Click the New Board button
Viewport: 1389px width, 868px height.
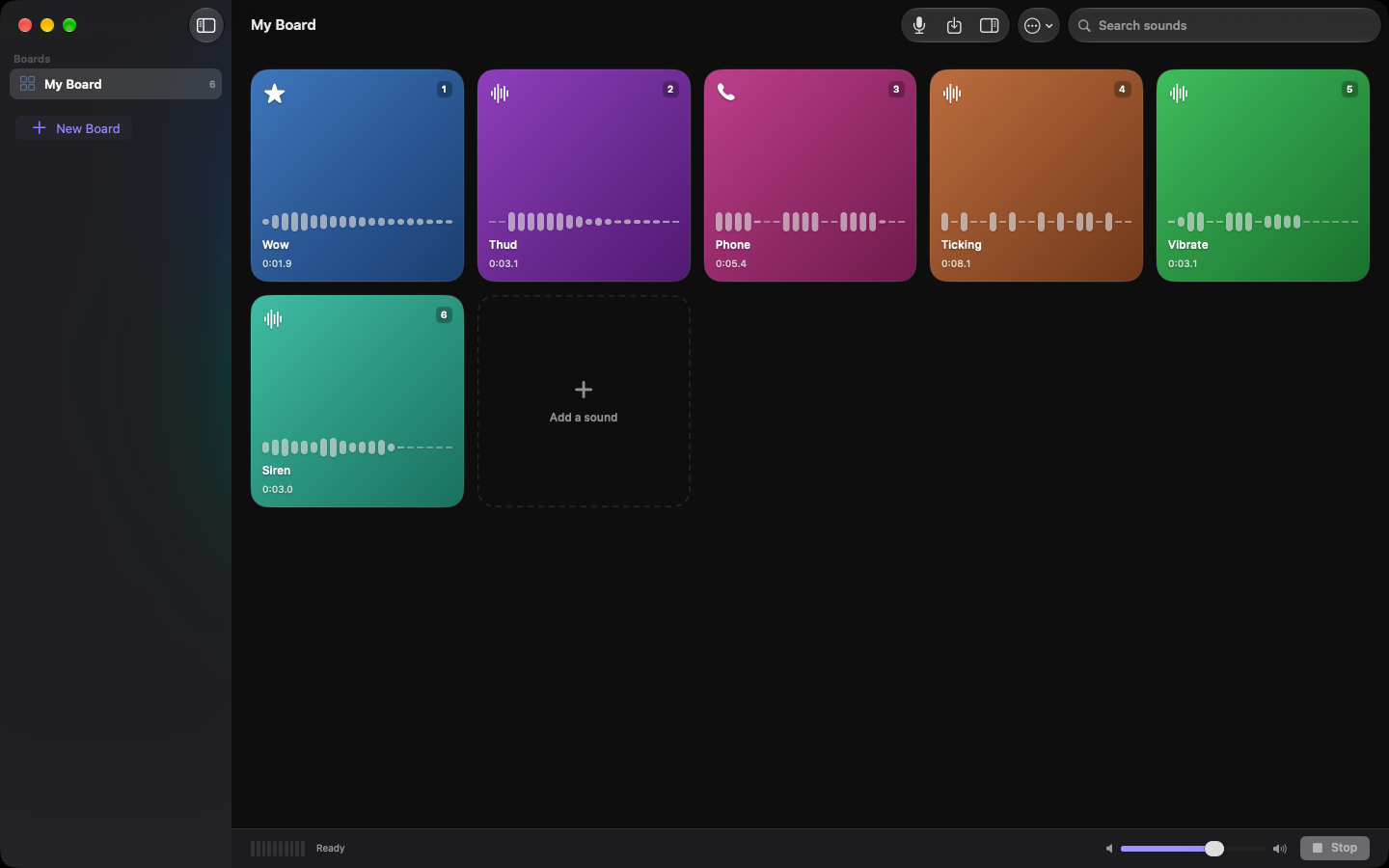point(74,128)
